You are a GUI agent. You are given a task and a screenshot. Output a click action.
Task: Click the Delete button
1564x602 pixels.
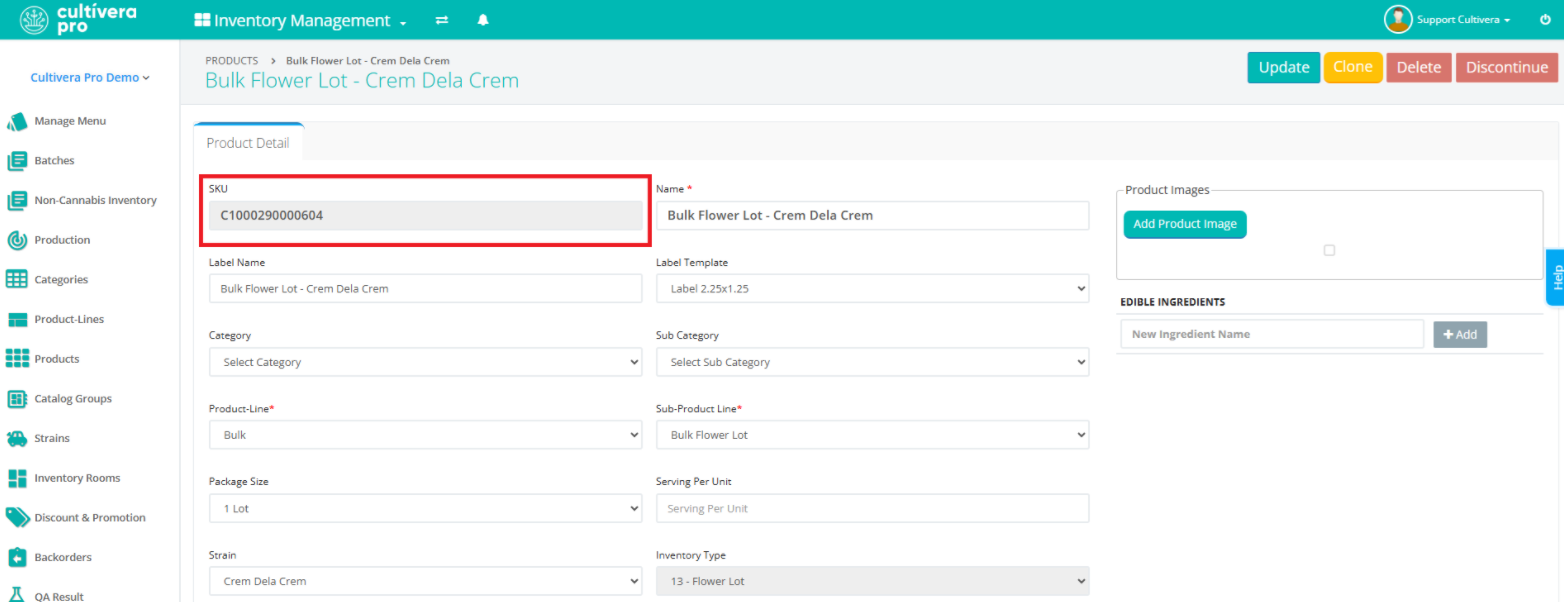pos(1418,67)
